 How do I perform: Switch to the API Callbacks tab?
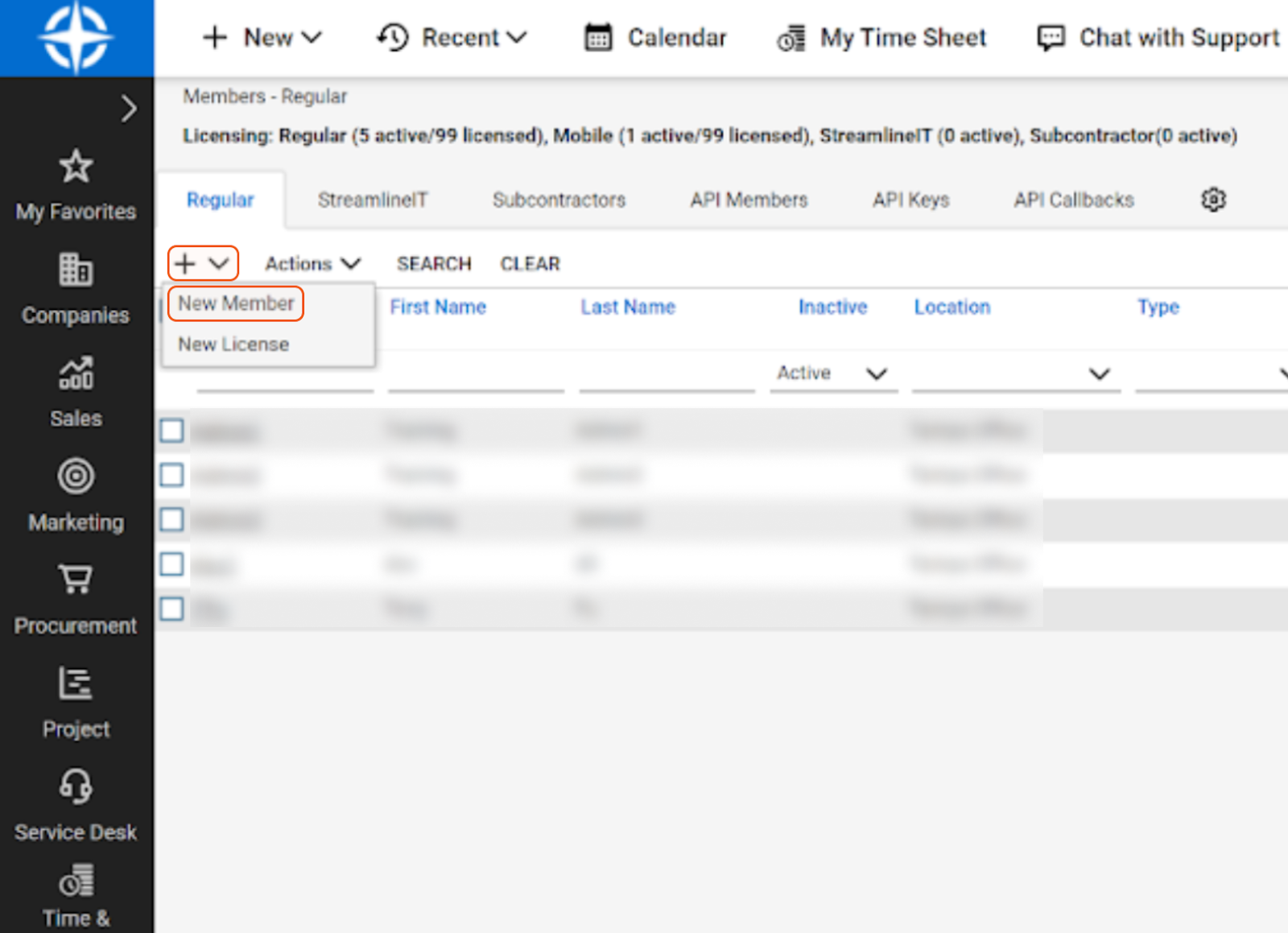click(1074, 200)
